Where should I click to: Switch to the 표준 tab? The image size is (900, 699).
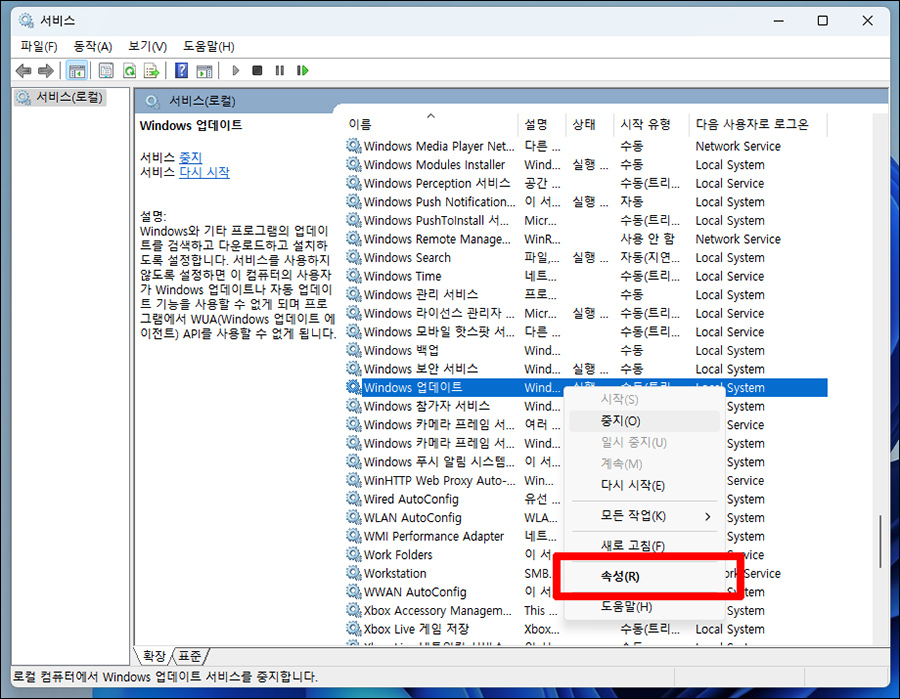click(189, 655)
